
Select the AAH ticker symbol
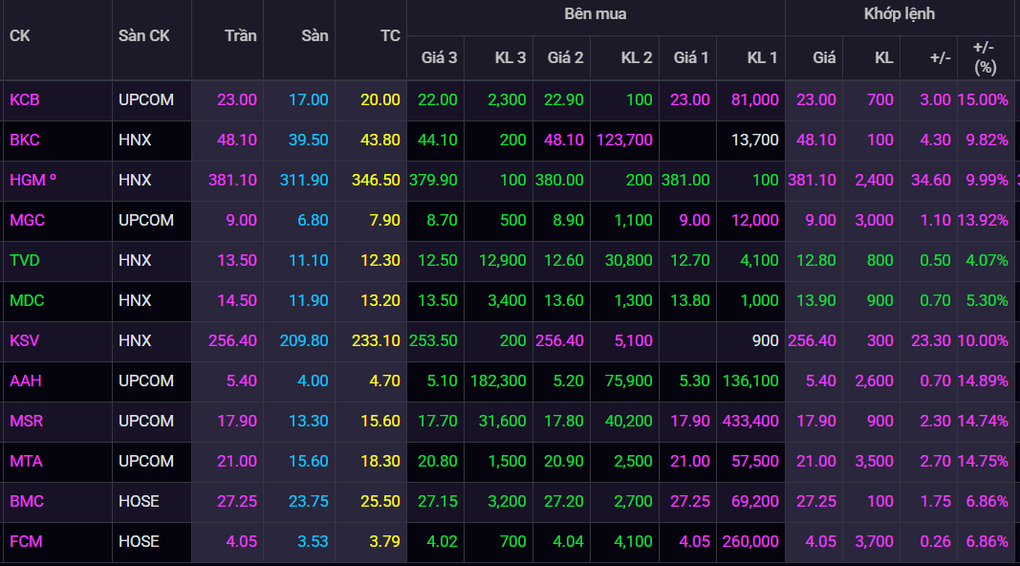point(26,381)
